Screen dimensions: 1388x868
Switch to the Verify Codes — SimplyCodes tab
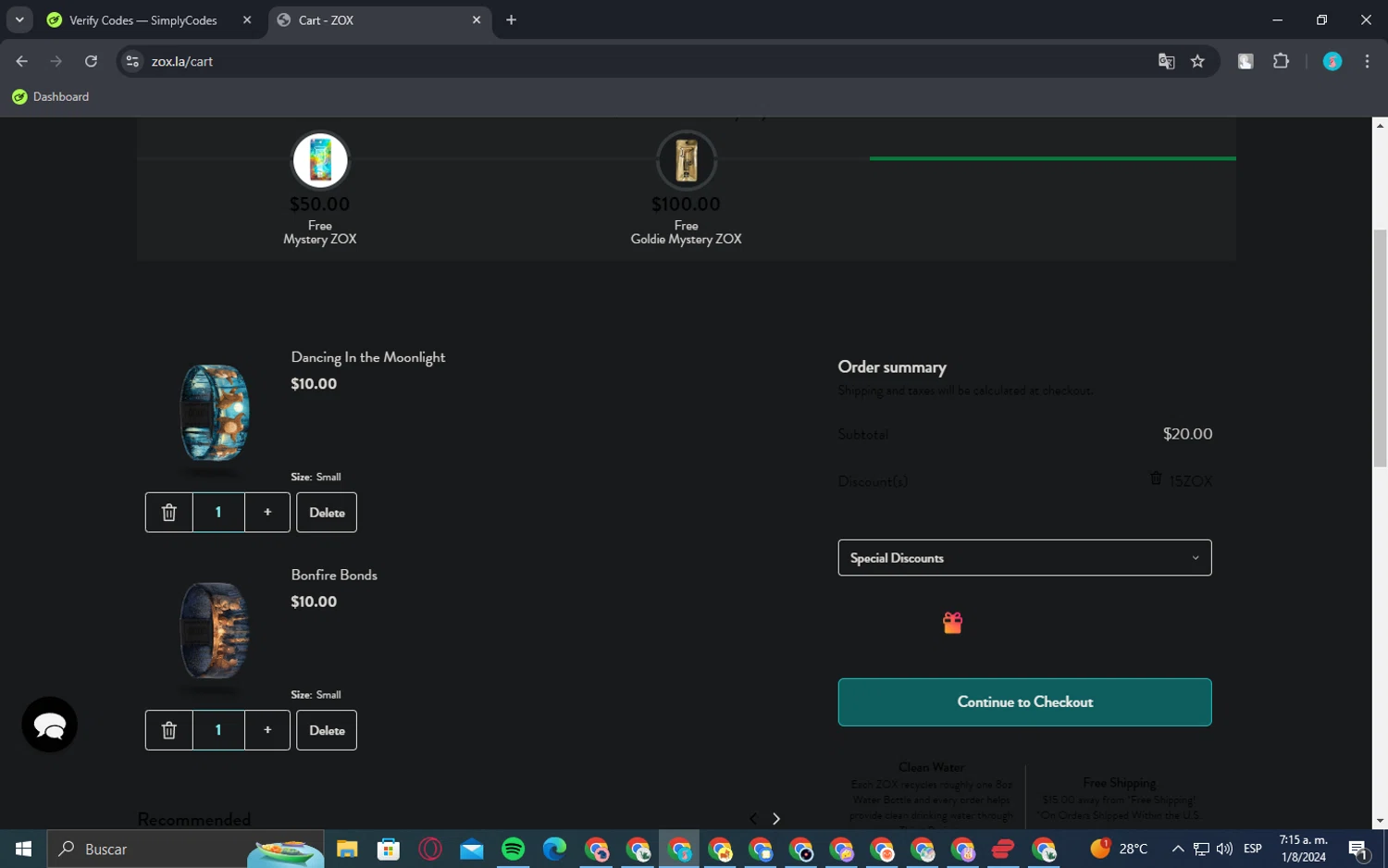pos(143,20)
